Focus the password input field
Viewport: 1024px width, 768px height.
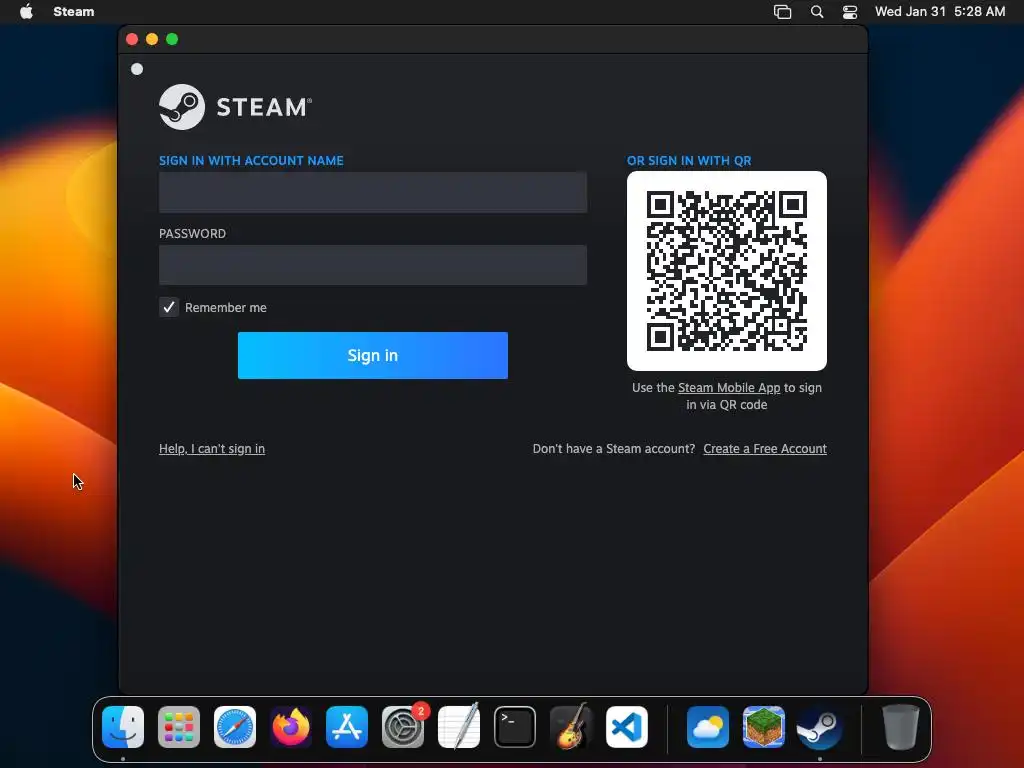tap(373, 264)
